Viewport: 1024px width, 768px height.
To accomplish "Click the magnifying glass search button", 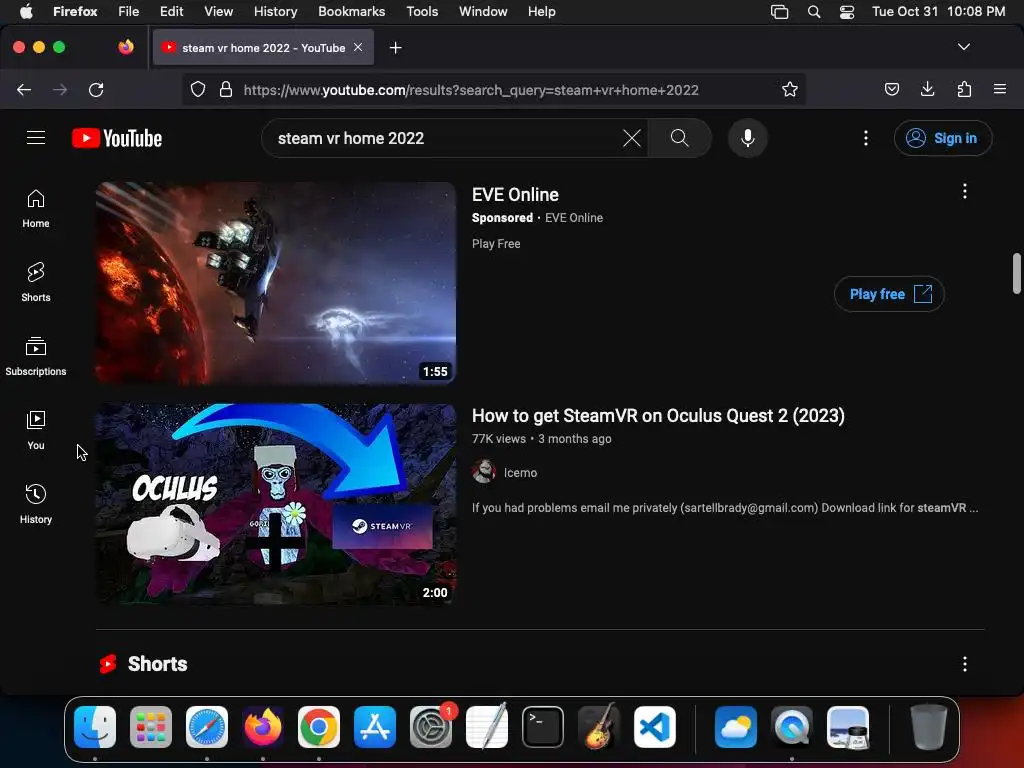I will [x=679, y=138].
